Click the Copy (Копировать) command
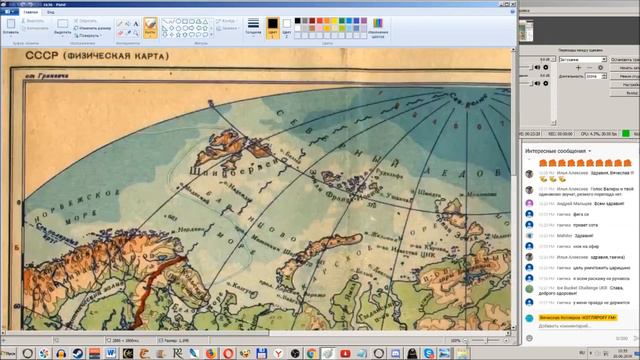The width and height of the screenshot is (640, 360). [x=35, y=29]
